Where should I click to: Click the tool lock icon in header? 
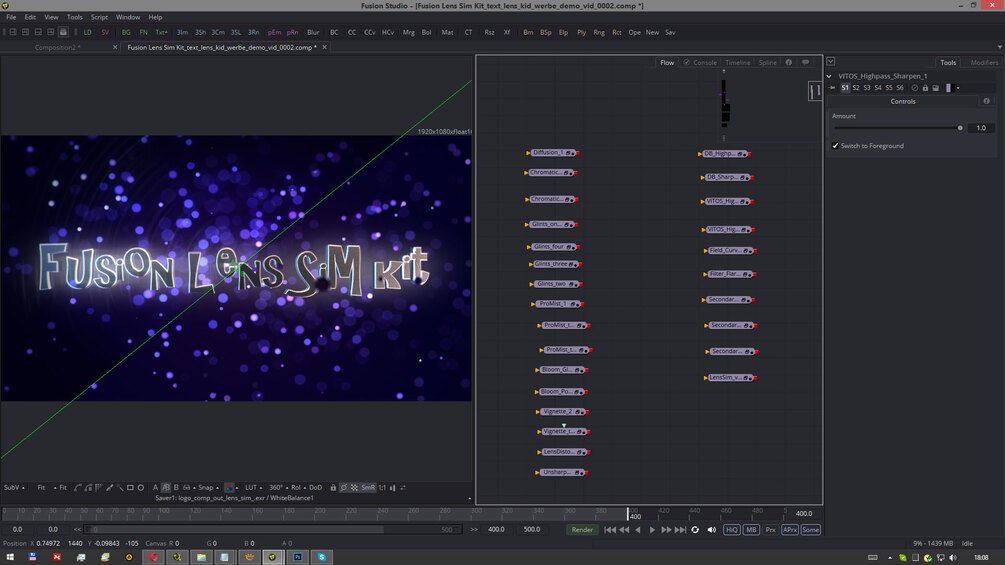925,88
